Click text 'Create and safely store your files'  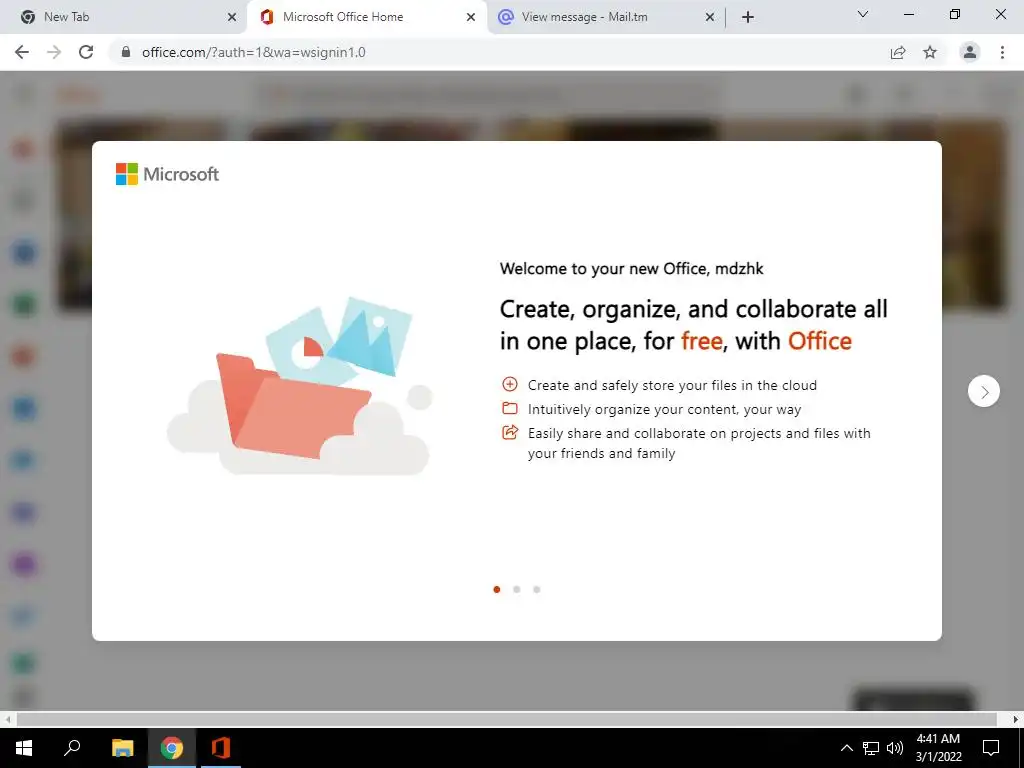(632, 385)
